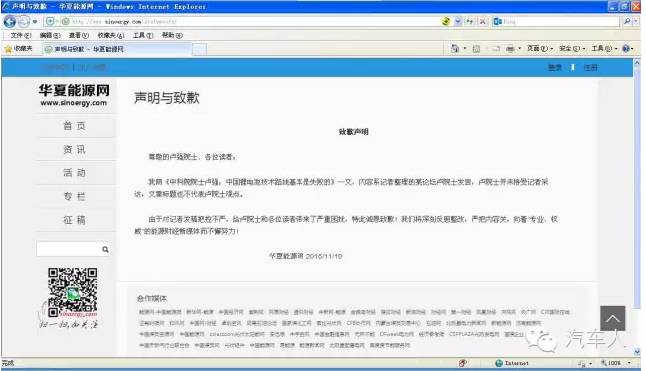The height and width of the screenshot is (371, 646).
Task: Click the 致歉声明 article heading
Action: (x=353, y=132)
